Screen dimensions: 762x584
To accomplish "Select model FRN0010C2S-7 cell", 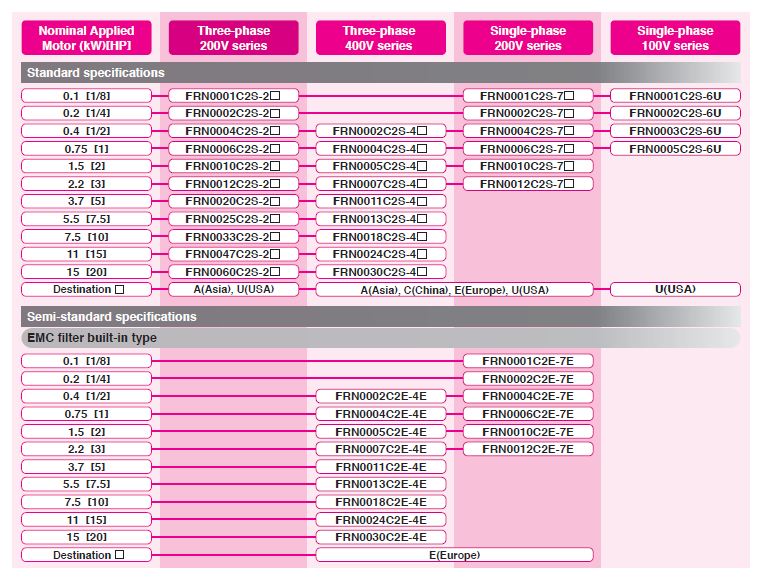I will pyautogui.click(x=528, y=166).
